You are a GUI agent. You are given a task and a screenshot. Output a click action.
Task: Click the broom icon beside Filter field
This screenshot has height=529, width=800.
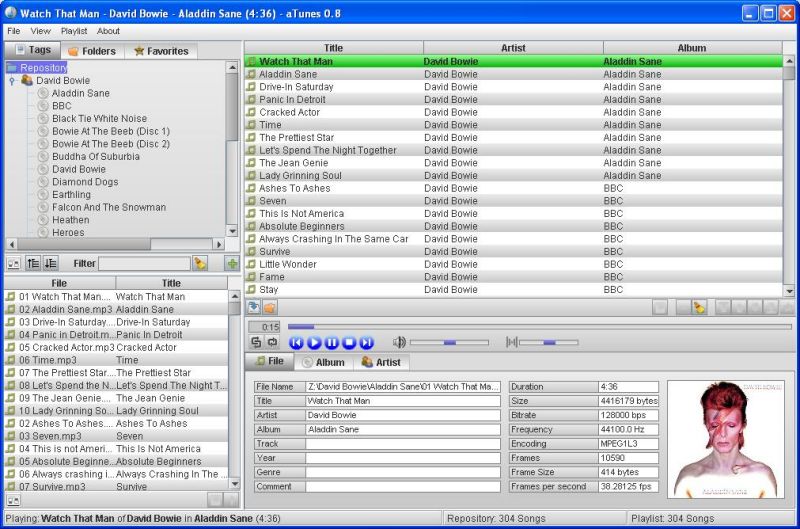click(x=200, y=263)
